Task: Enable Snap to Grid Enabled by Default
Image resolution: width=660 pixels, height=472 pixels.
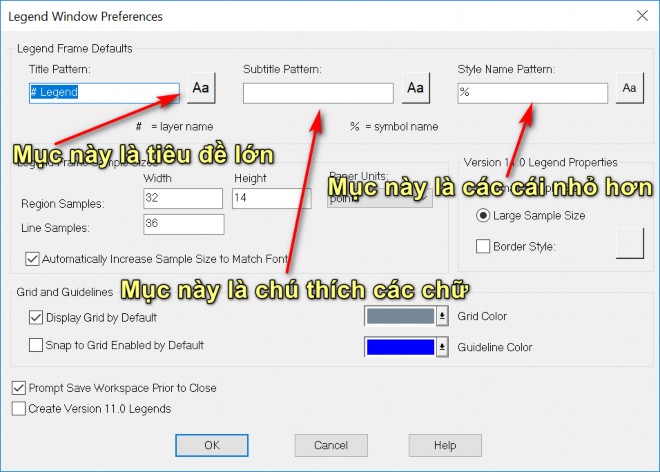Action: tap(35, 345)
